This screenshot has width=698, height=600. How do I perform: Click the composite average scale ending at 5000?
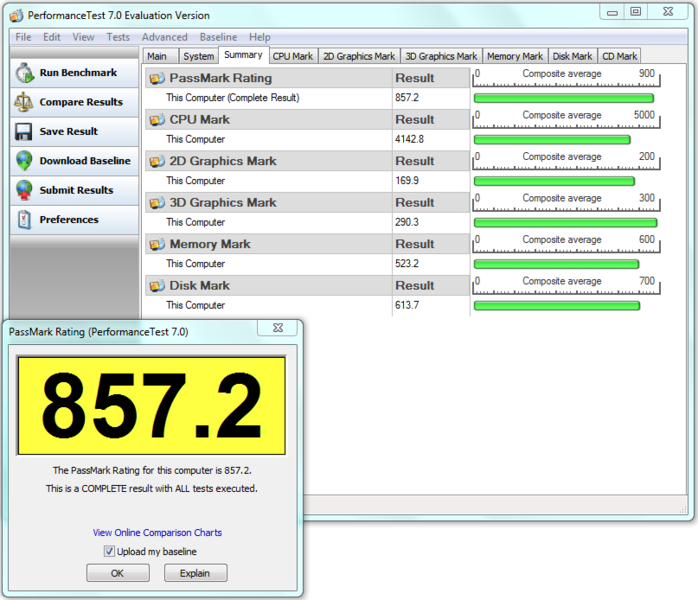[566, 119]
